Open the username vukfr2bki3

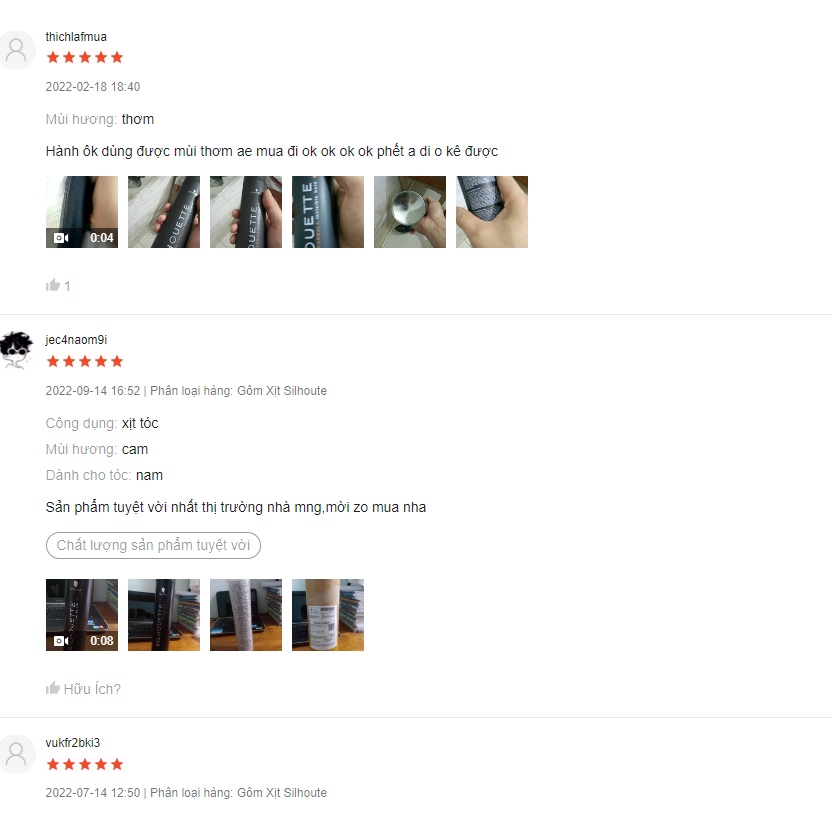tap(73, 742)
